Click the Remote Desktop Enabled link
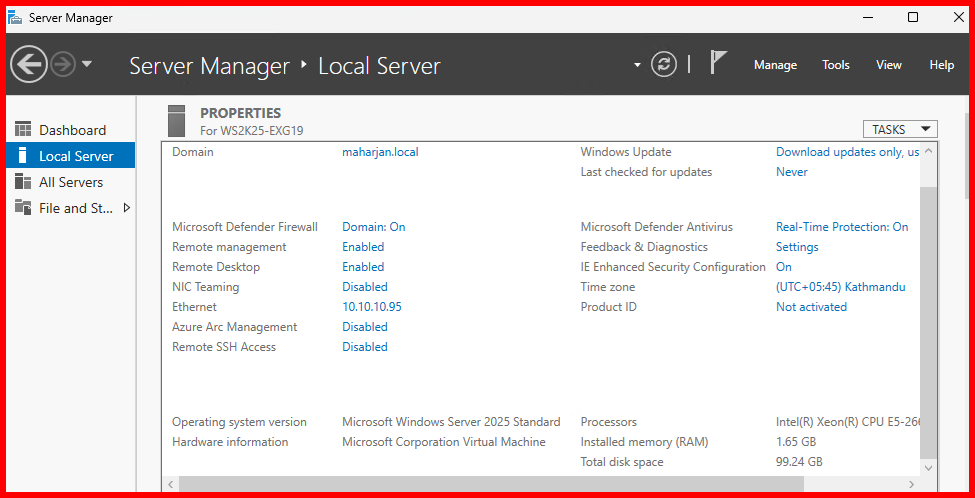Viewport: 975px width, 498px height. 363,267
